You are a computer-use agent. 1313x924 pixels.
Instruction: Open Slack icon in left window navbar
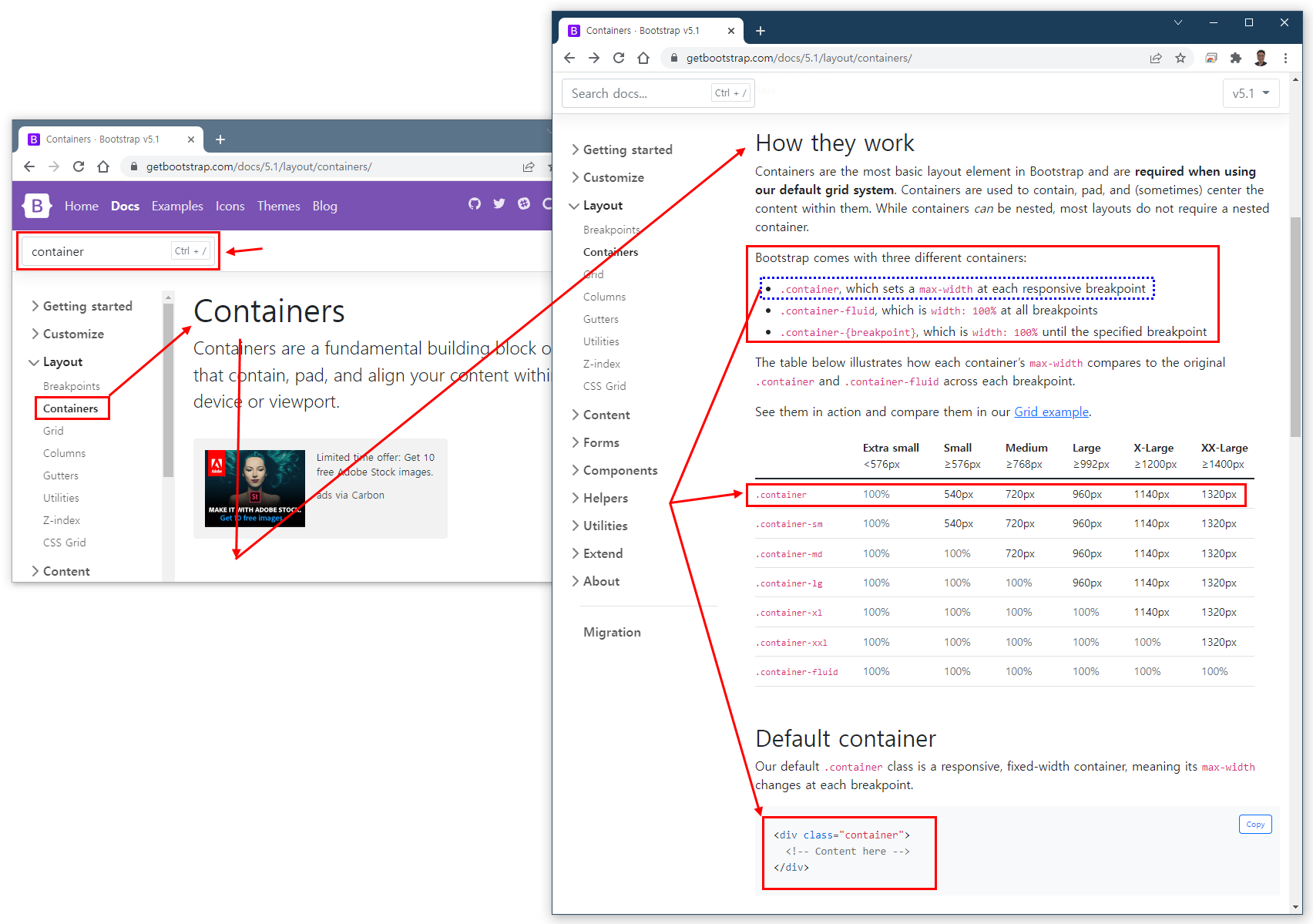point(524,203)
